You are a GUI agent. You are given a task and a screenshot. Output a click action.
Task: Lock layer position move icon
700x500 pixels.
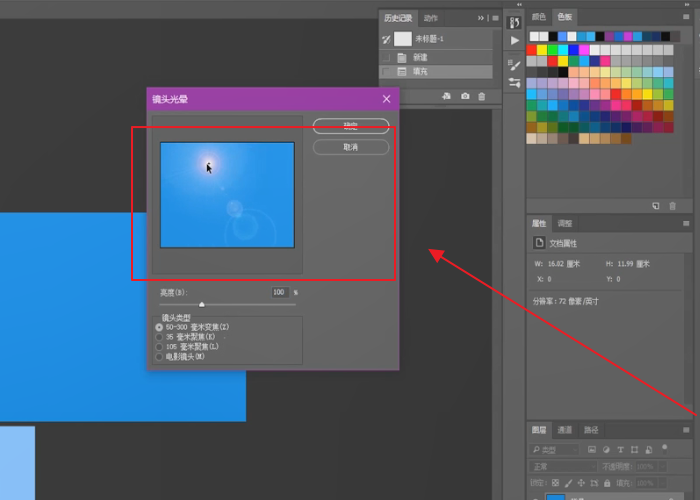click(x=581, y=483)
